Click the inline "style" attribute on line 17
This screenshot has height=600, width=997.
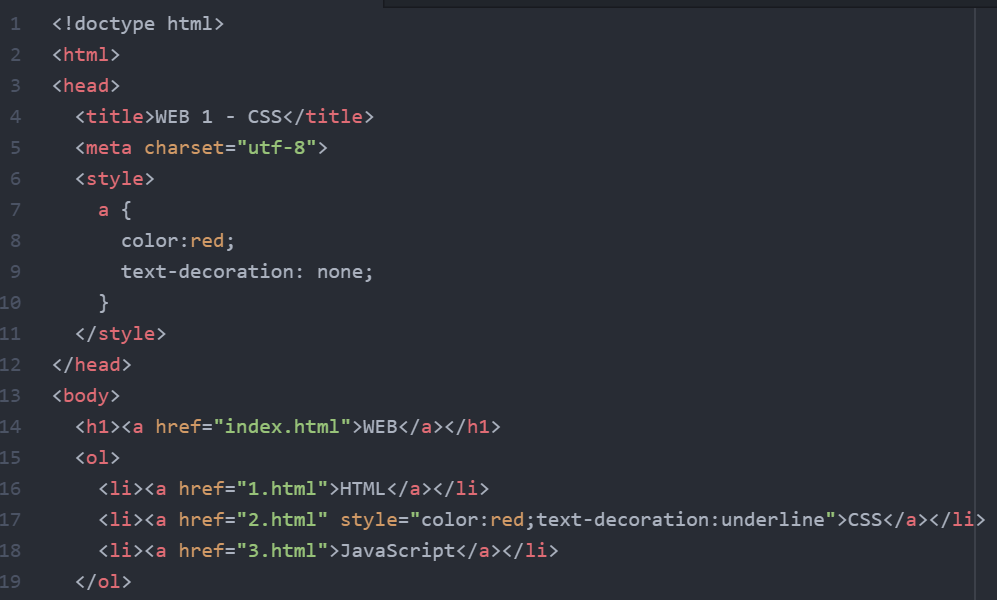369,520
